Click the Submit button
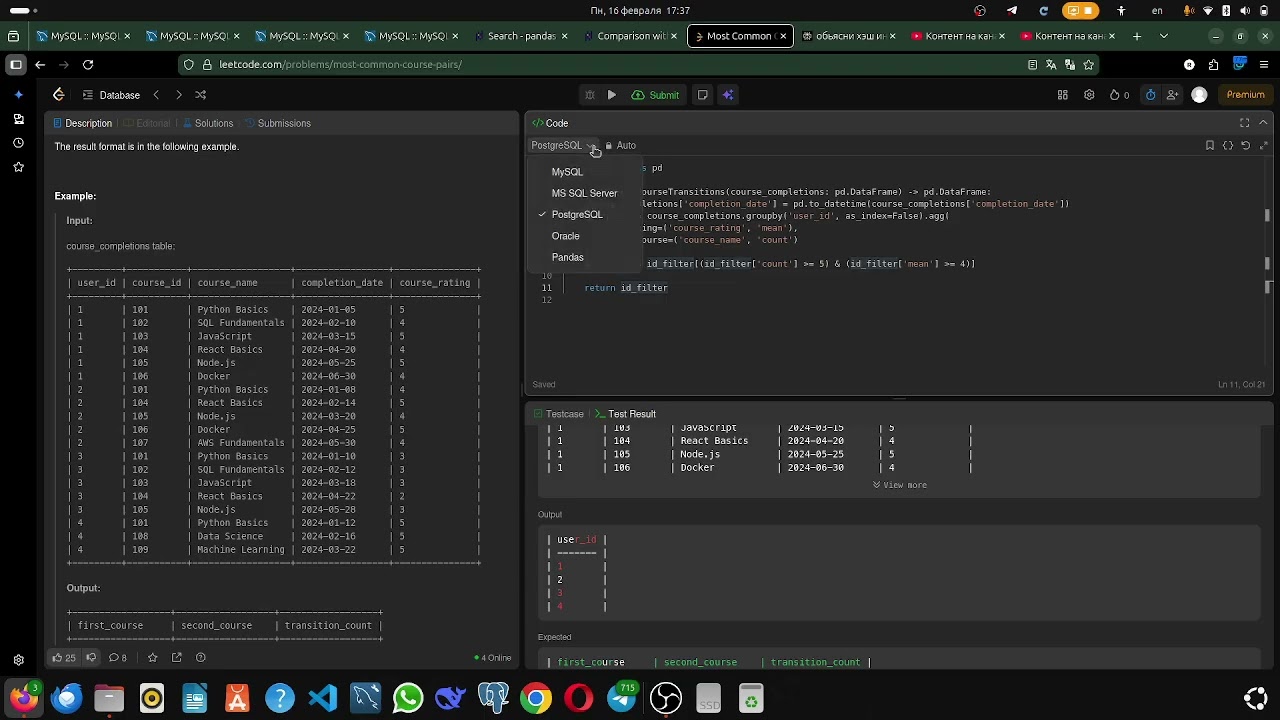1280x720 pixels. coord(656,95)
